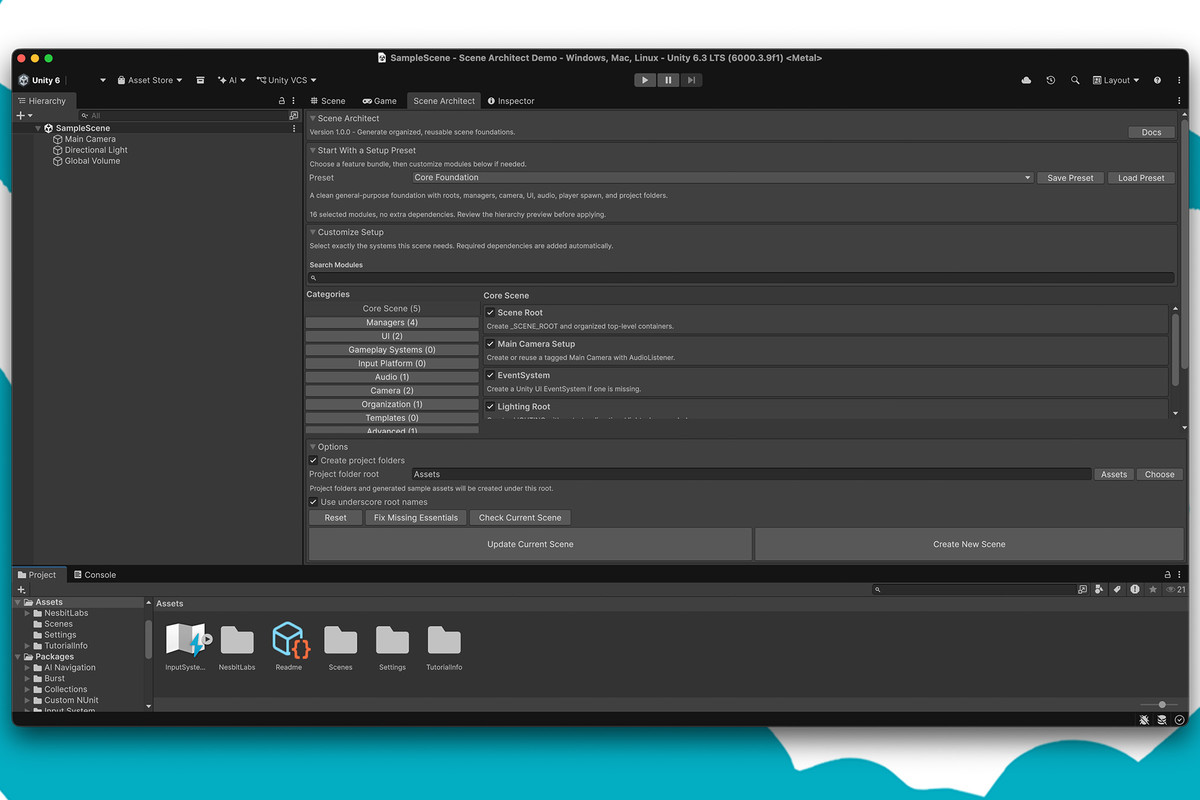The image size is (1200, 800).
Task: Click the Project search by log type icon
Action: point(1135,590)
